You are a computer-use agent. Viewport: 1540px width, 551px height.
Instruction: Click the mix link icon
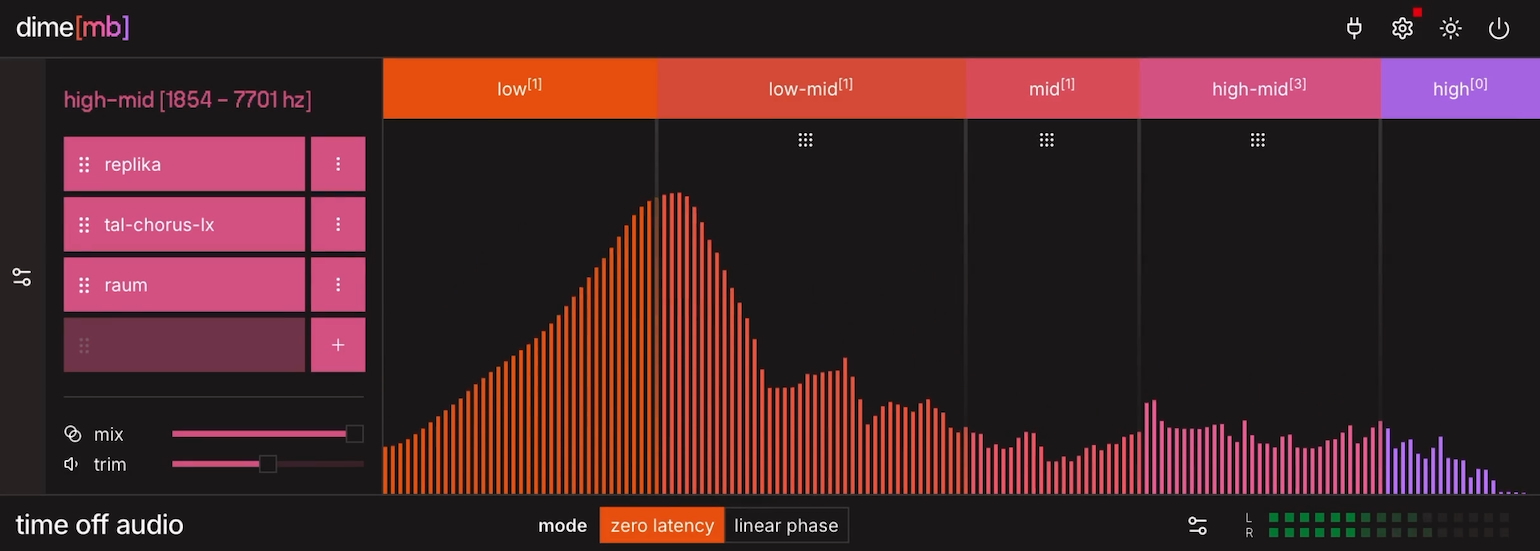coord(72,434)
